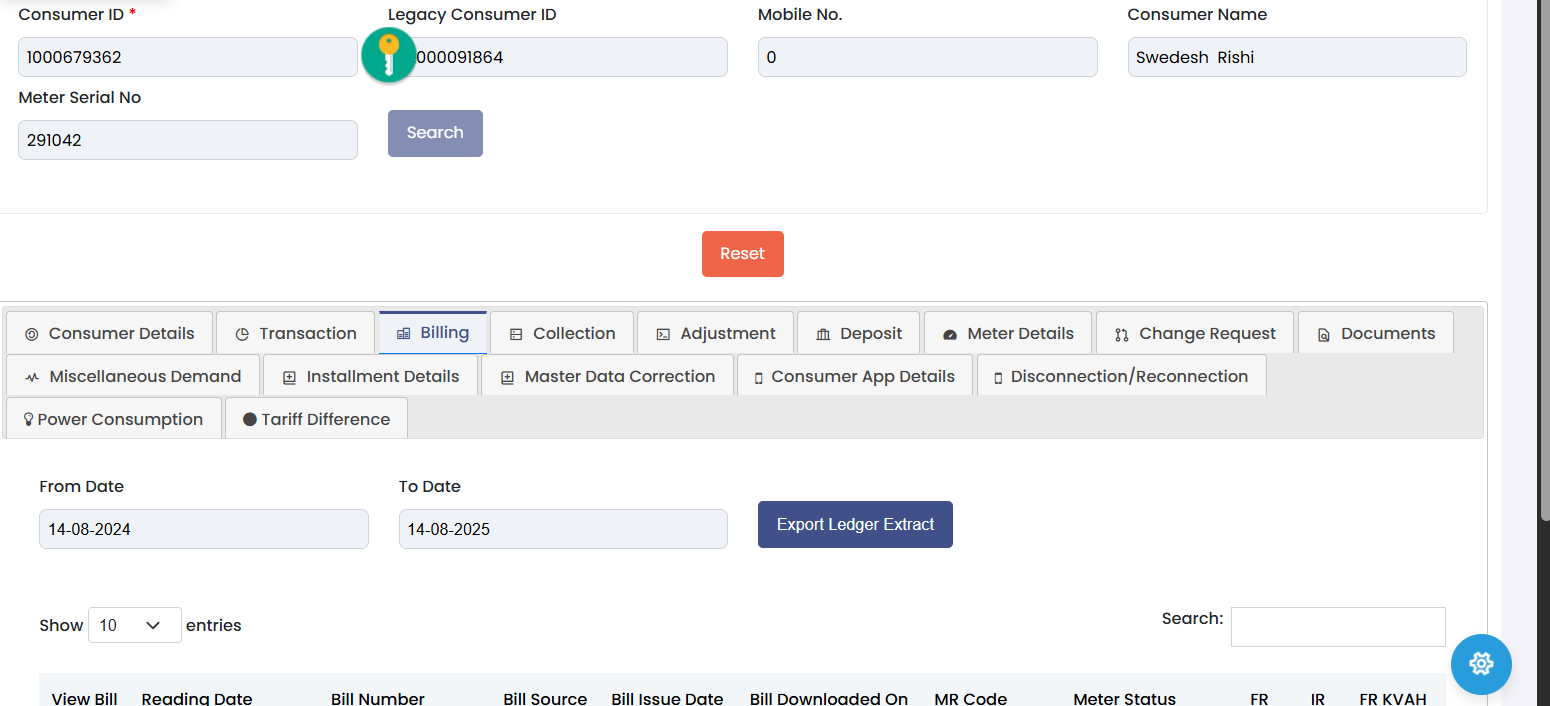Click the page vertical scrollbar
Viewport: 1550px width, 706px height.
[1543, 300]
